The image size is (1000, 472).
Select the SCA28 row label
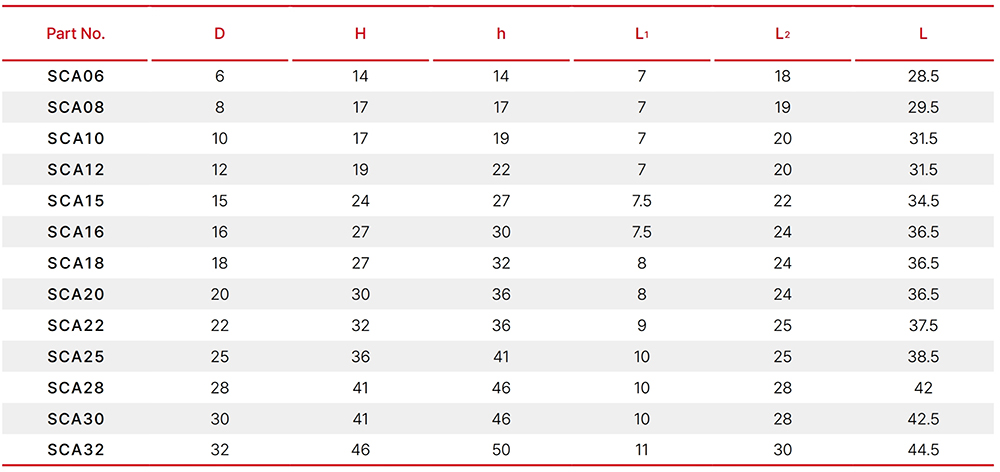pyautogui.click(x=75, y=388)
